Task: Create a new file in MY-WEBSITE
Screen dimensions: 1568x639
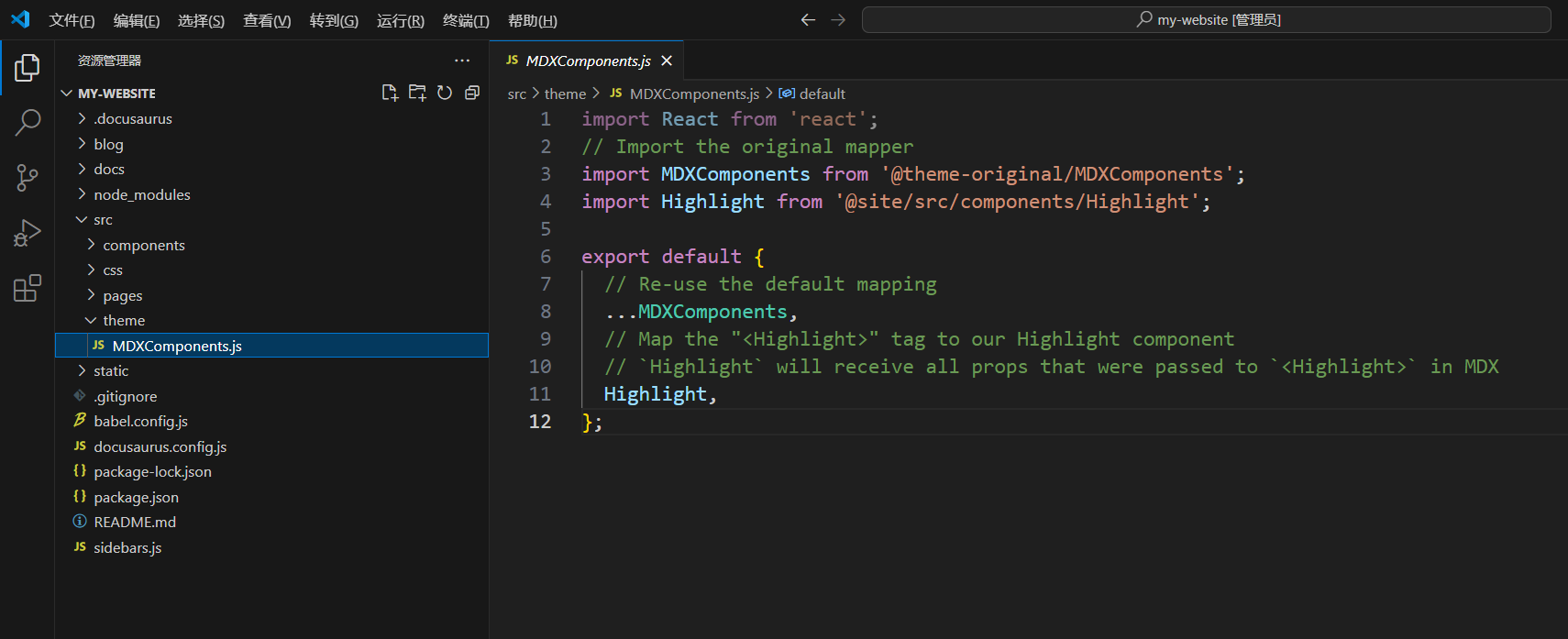Action: pyautogui.click(x=390, y=93)
